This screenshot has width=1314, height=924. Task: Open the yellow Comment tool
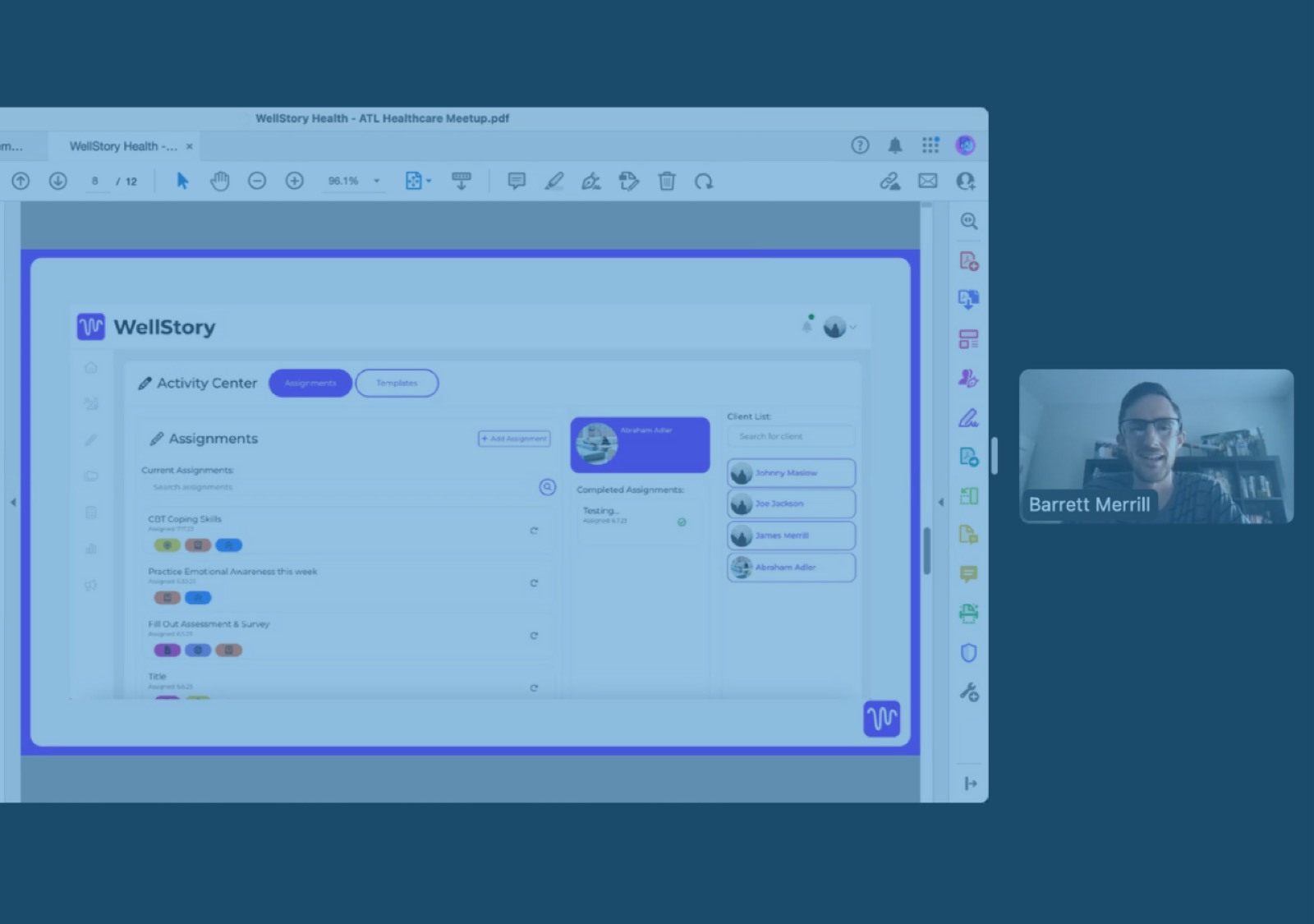click(x=969, y=574)
